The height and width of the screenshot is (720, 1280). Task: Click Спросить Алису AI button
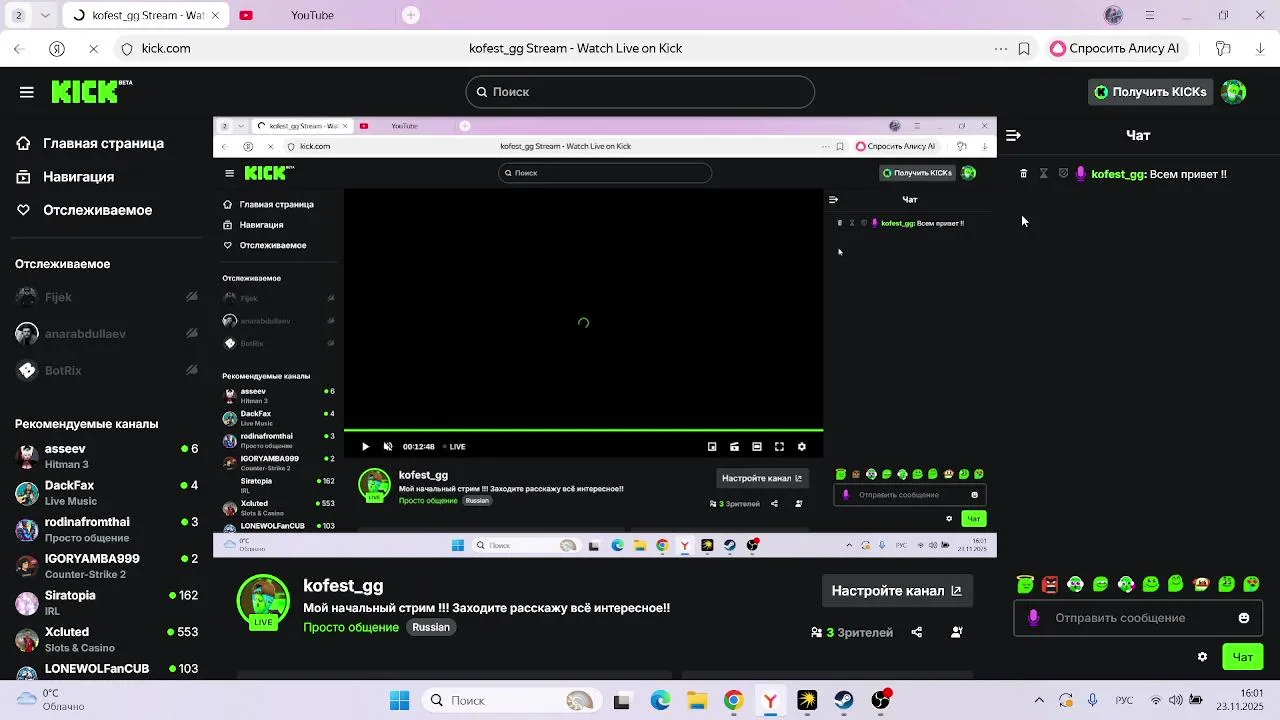coord(1116,48)
